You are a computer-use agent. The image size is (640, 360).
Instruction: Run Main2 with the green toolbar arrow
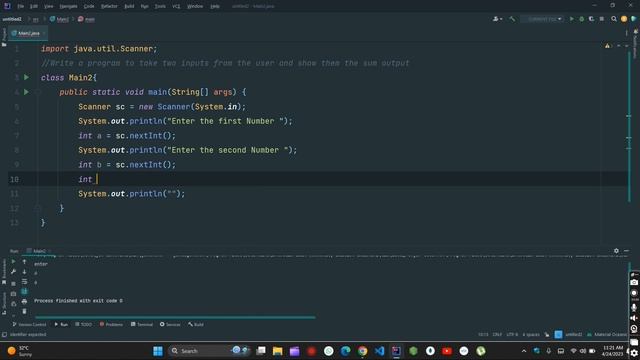tap(571, 19)
